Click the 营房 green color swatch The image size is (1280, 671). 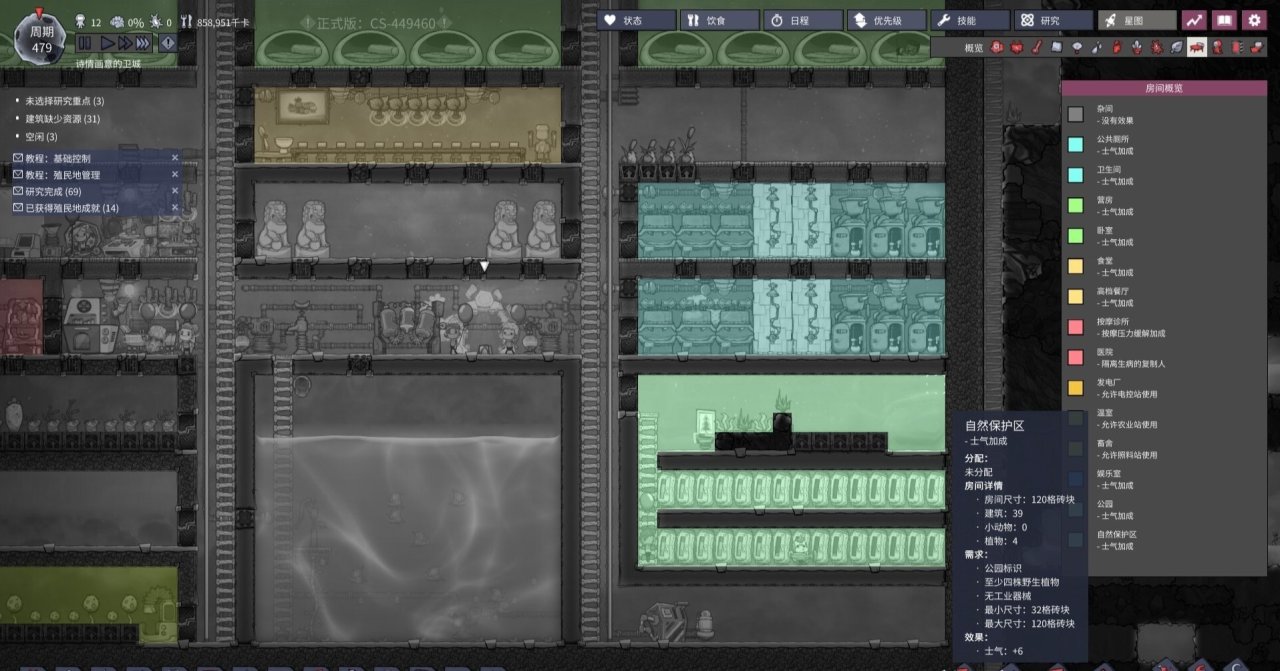(x=1075, y=205)
